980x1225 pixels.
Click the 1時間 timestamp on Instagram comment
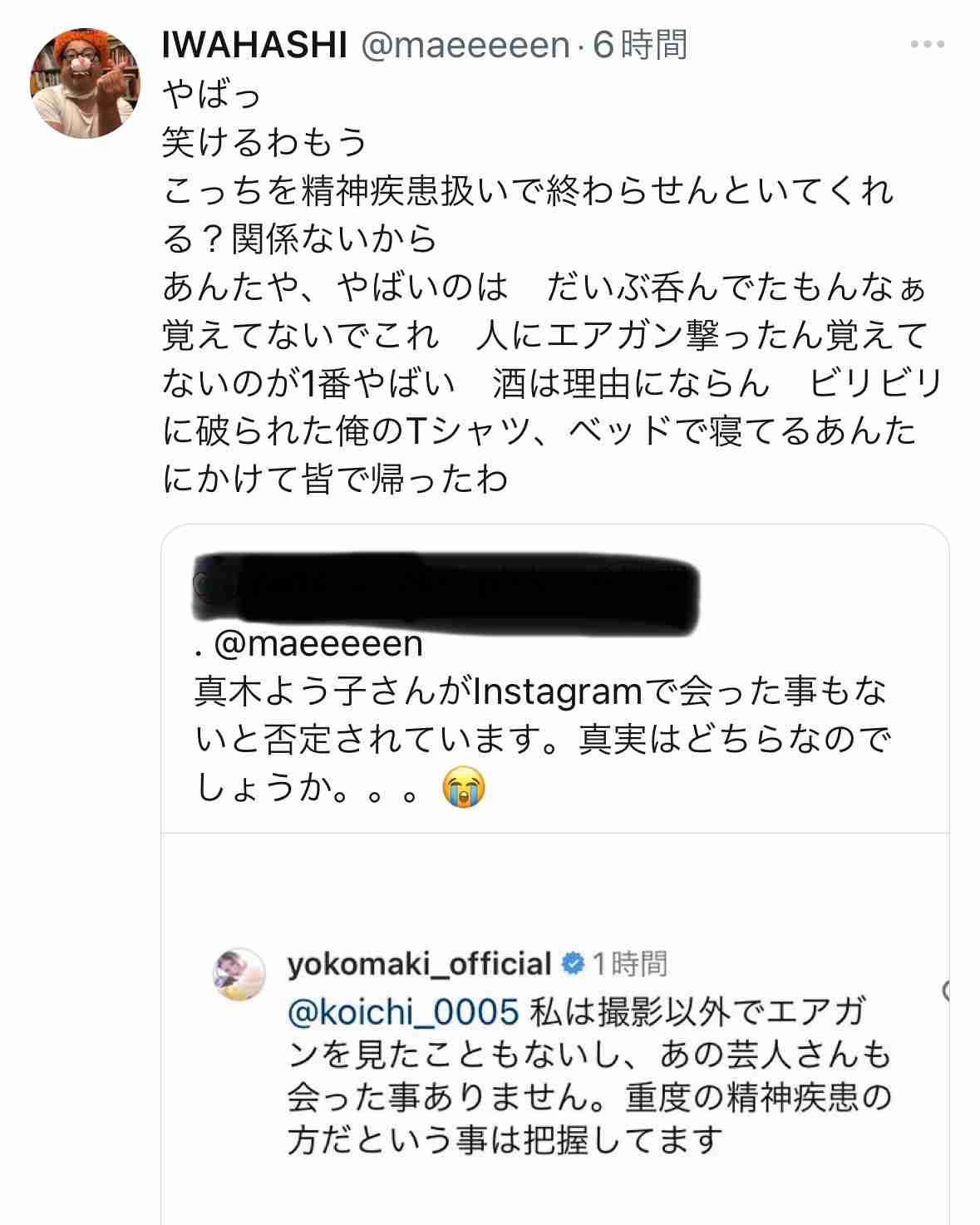click(x=630, y=964)
